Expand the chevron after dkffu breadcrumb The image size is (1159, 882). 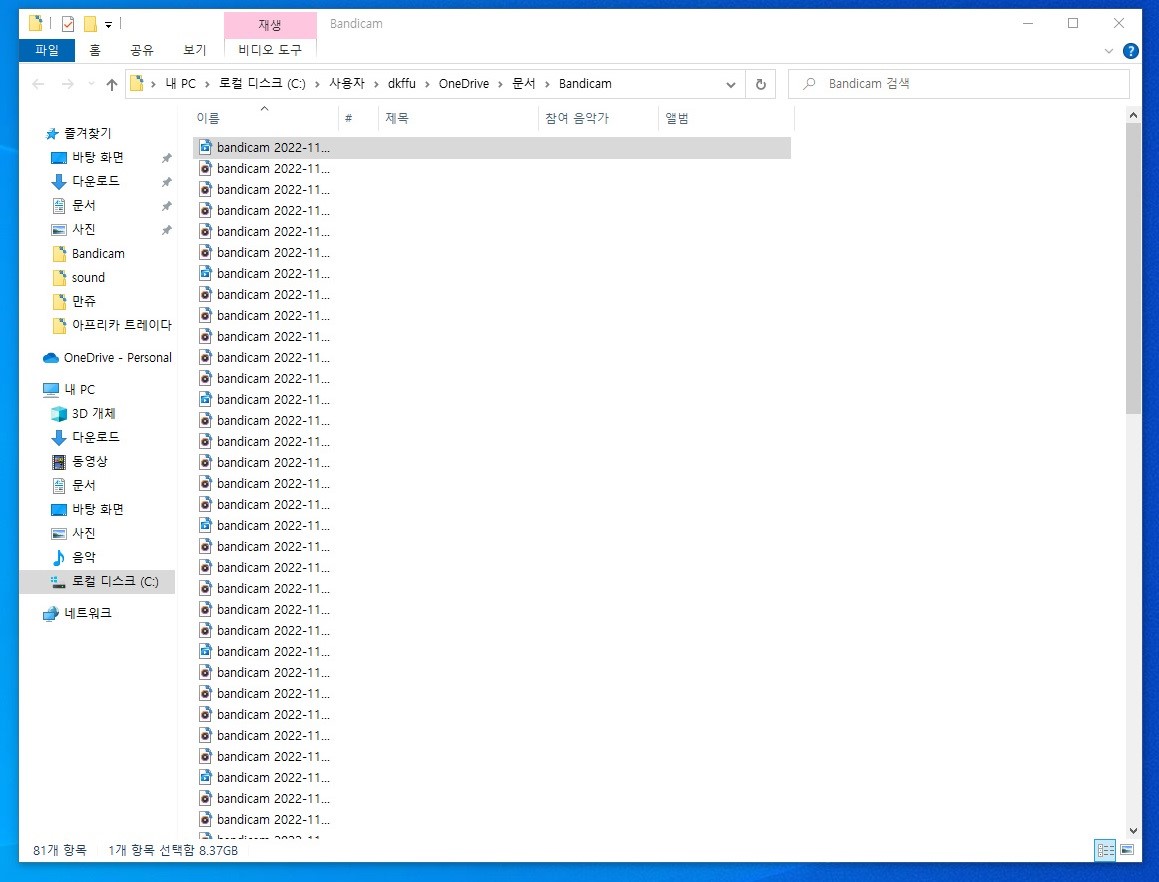[427, 84]
